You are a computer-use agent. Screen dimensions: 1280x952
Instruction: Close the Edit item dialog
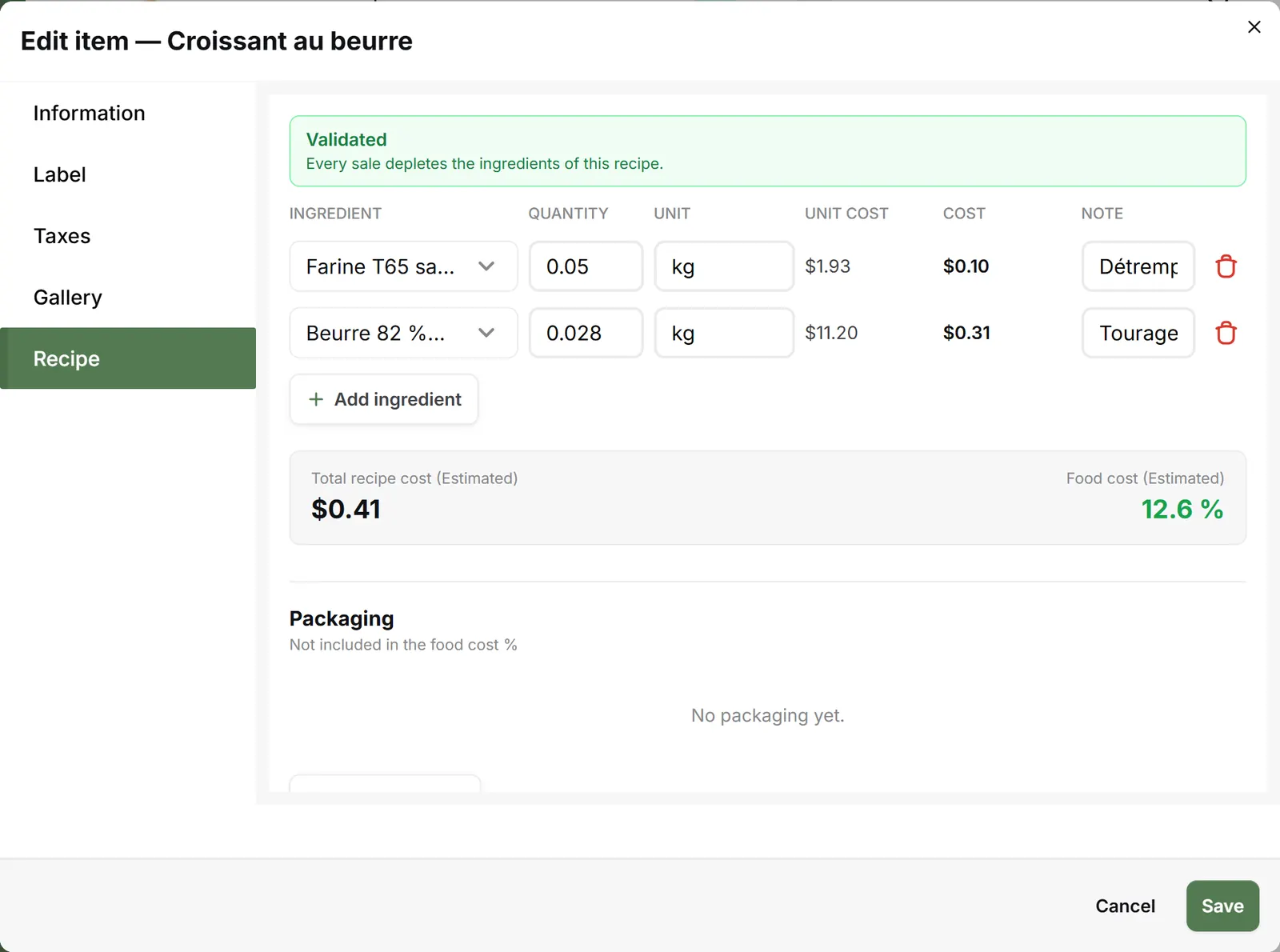[1254, 27]
